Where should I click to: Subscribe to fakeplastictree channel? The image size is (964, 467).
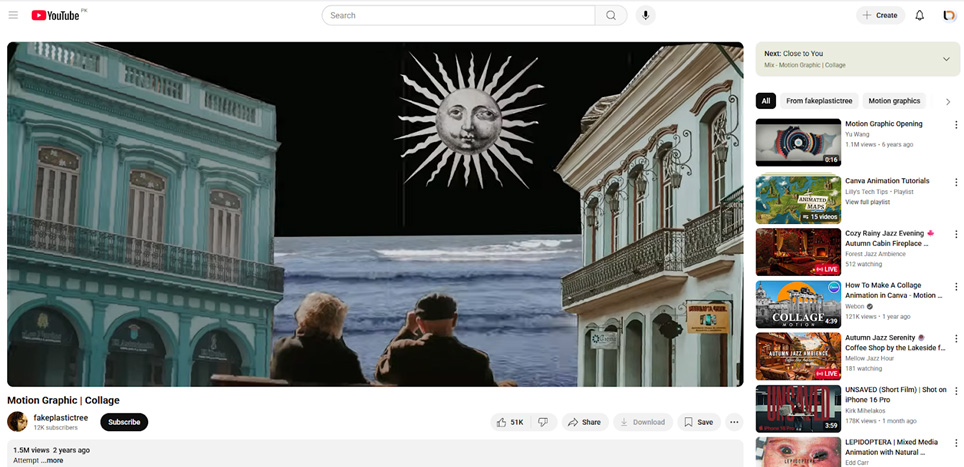(124, 422)
